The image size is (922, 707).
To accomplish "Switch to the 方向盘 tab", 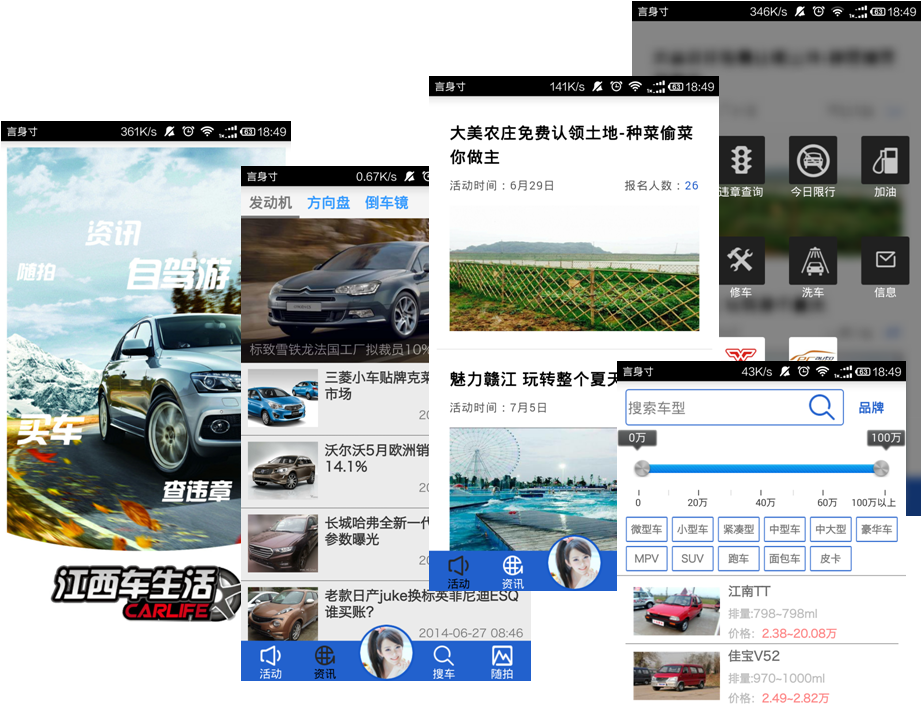I will (x=328, y=203).
